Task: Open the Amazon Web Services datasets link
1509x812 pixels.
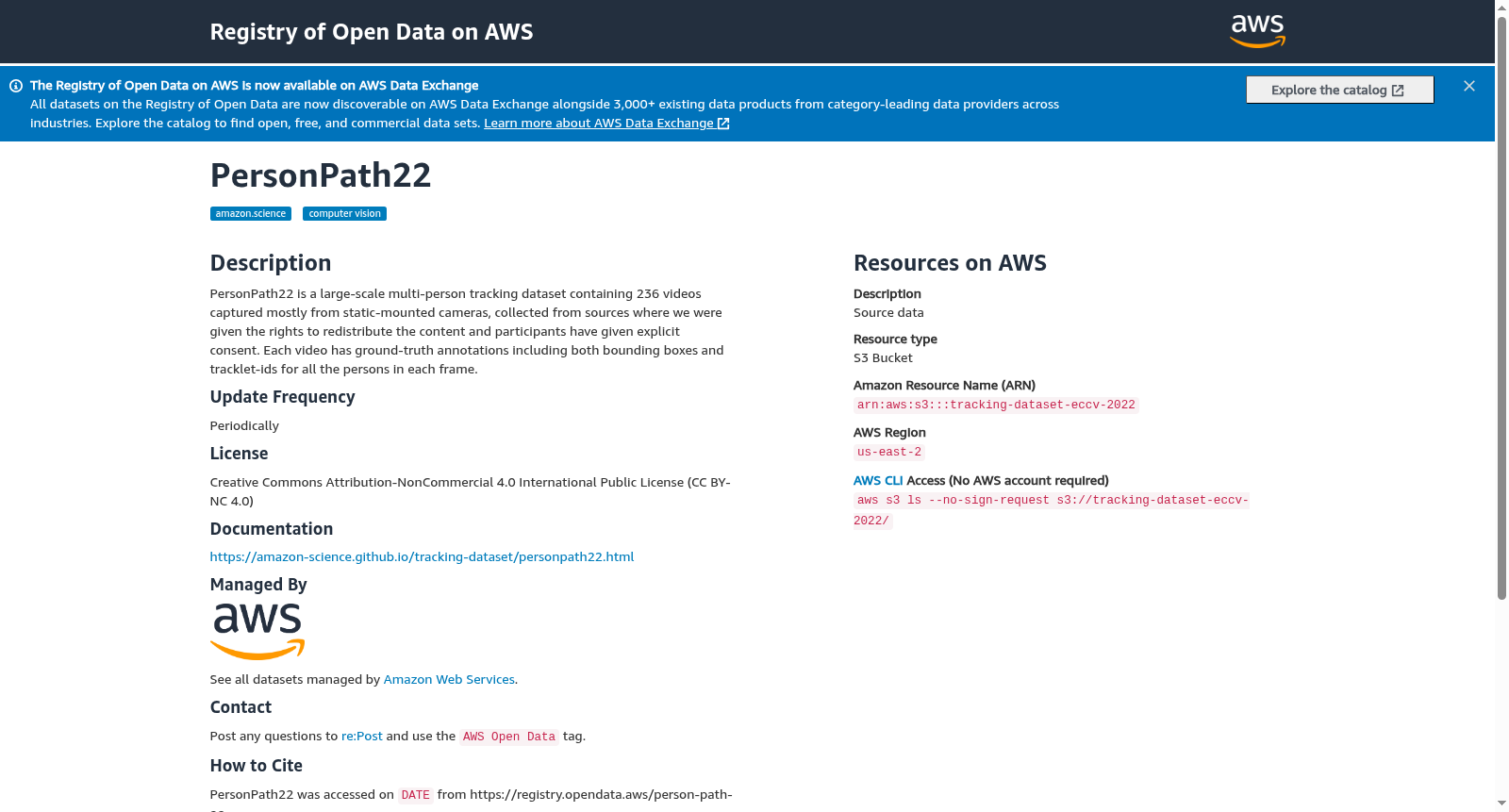Action: pos(449,680)
